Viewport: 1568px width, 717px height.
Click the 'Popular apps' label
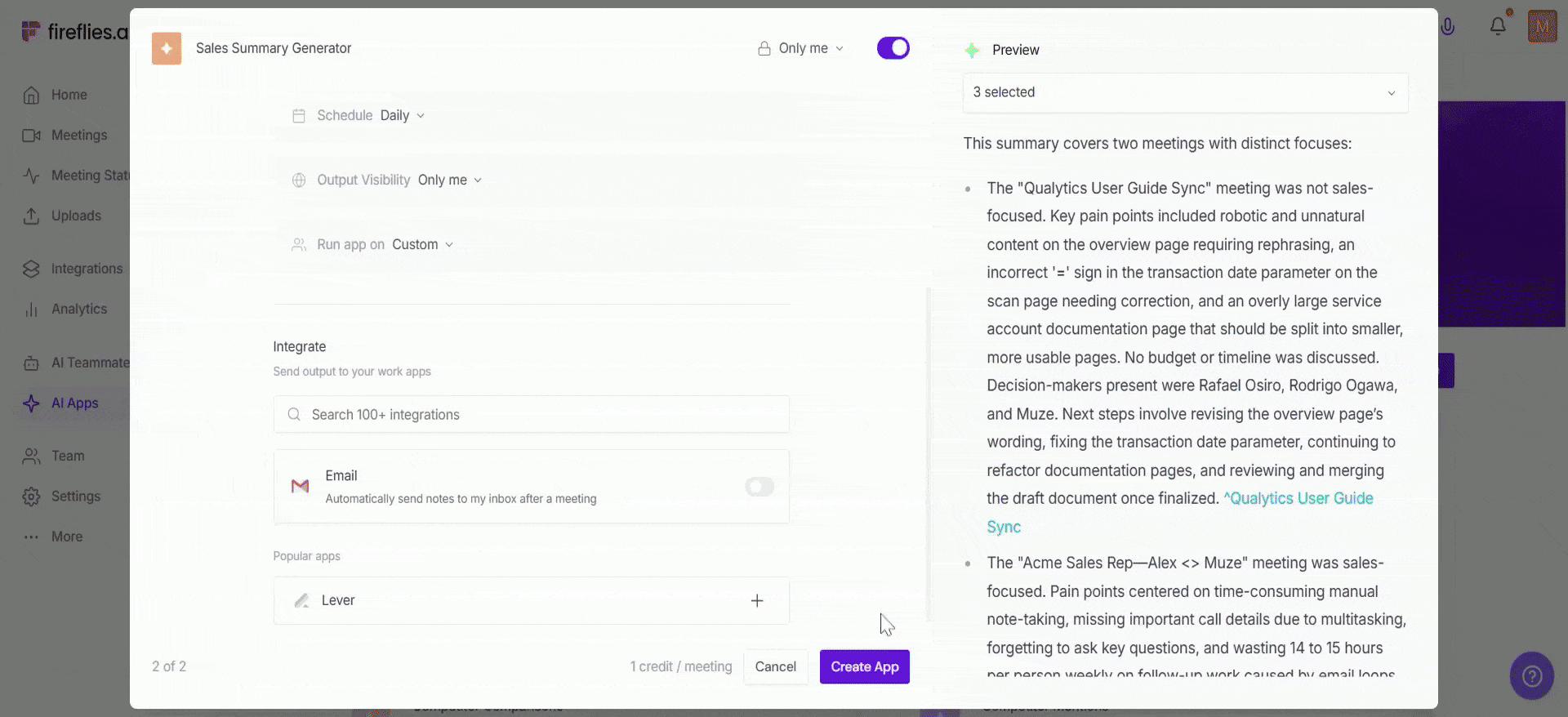tap(306, 556)
